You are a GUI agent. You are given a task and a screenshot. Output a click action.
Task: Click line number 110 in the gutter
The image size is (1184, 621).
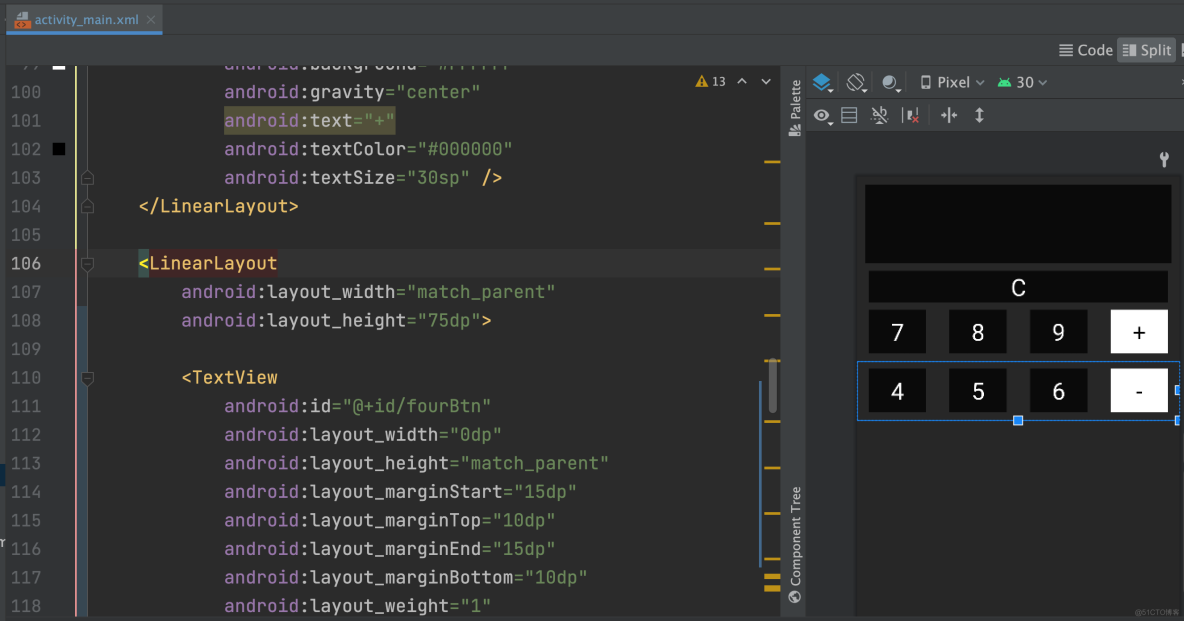26,378
